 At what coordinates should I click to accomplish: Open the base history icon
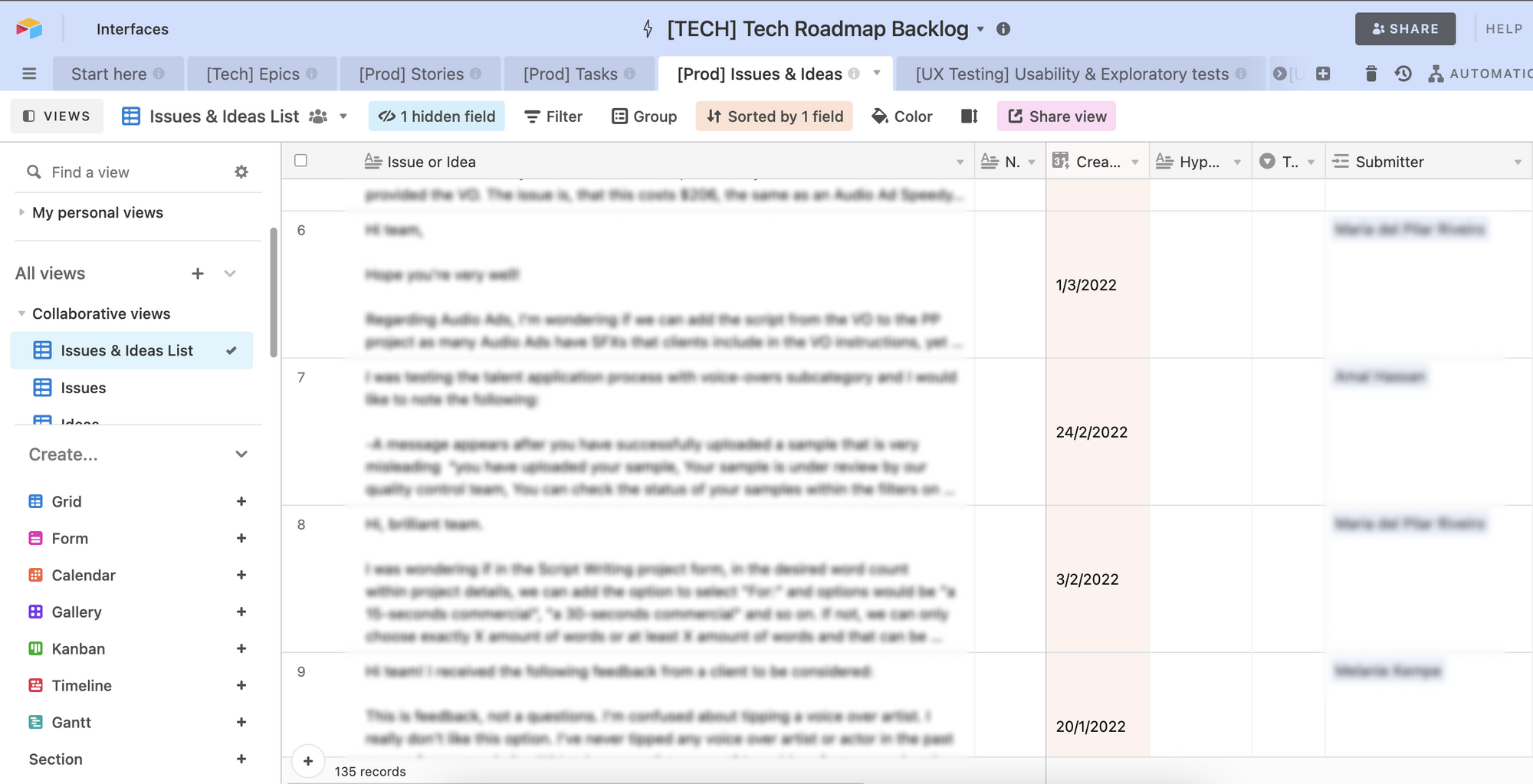pyautogui.click(x=1403, y=74)
